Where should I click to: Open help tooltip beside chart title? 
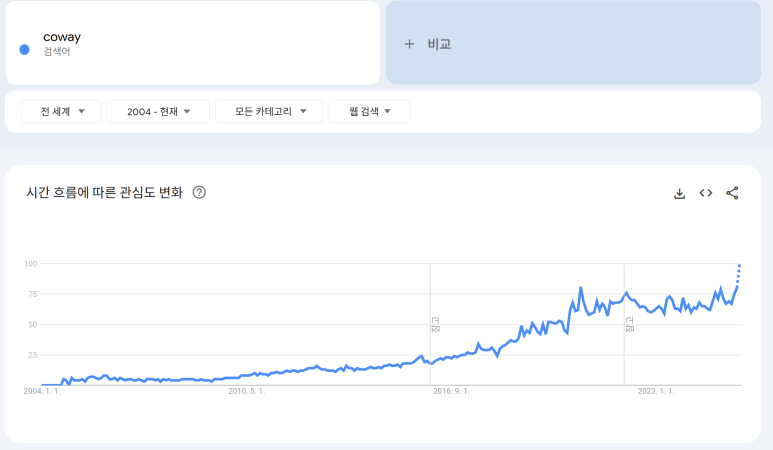click(199, 192)
